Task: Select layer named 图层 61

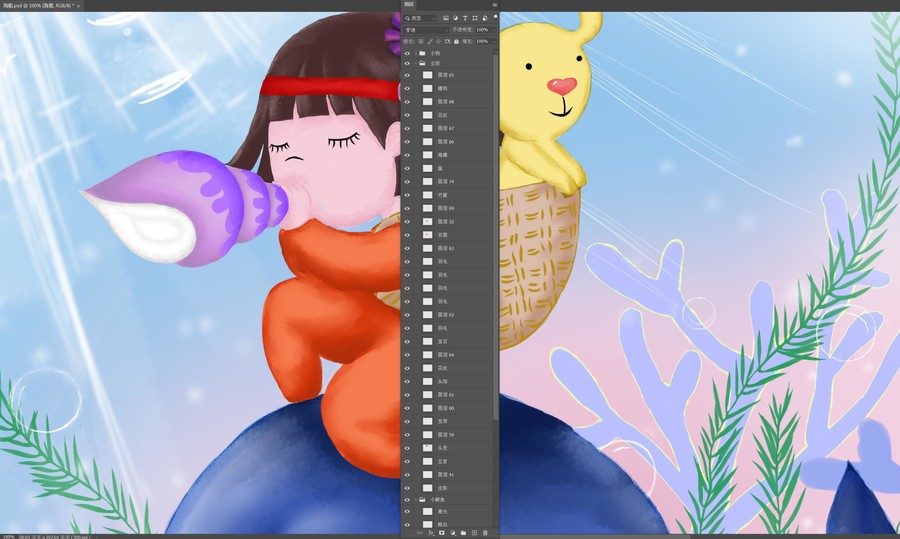Action: pos(446,395)
